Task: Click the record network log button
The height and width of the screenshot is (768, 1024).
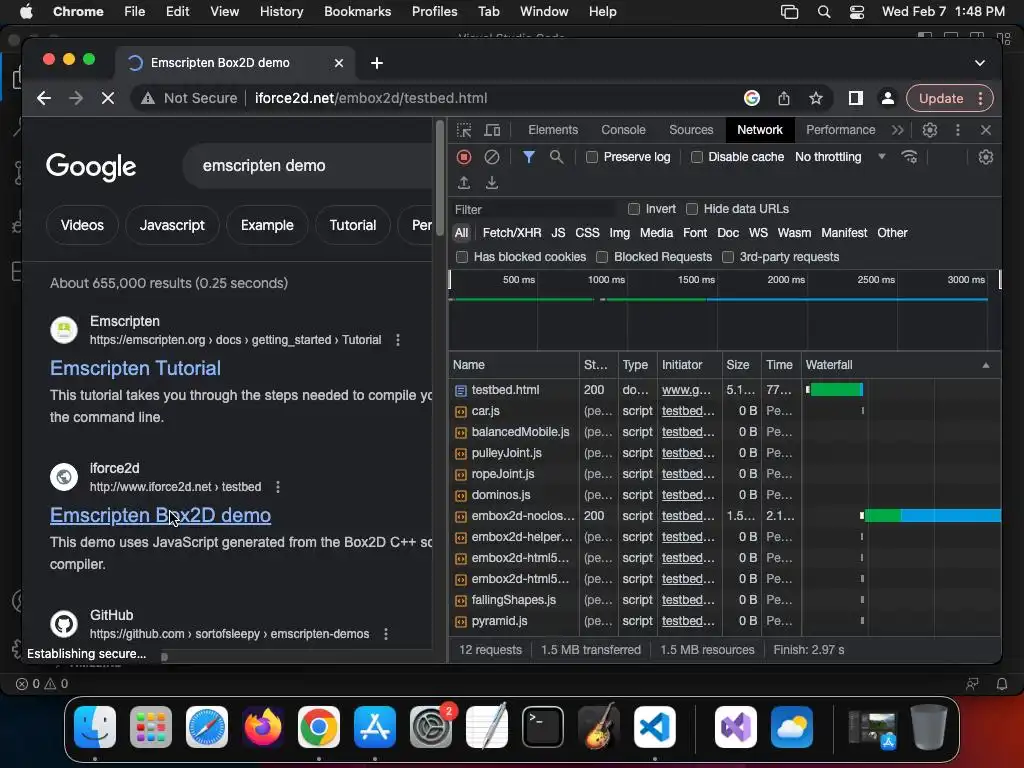Action: point(464,157)
